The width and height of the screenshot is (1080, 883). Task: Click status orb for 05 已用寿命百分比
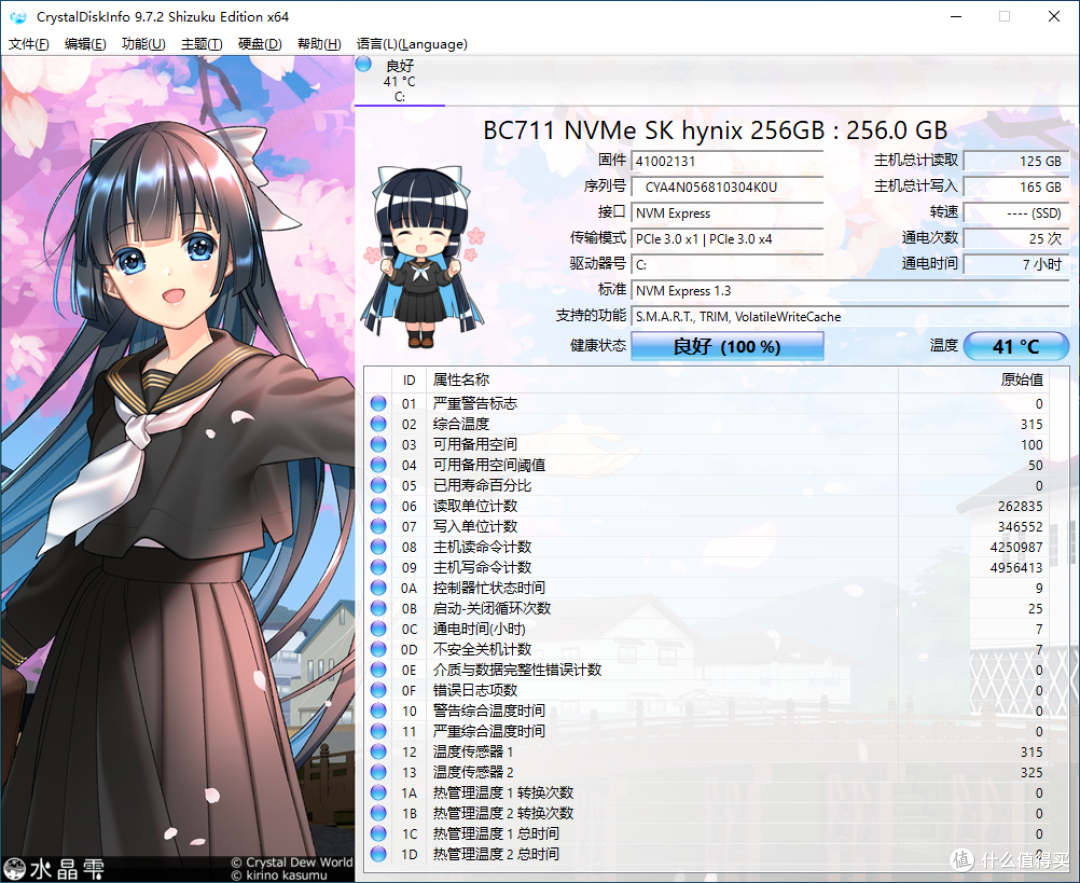coord(378,486)
